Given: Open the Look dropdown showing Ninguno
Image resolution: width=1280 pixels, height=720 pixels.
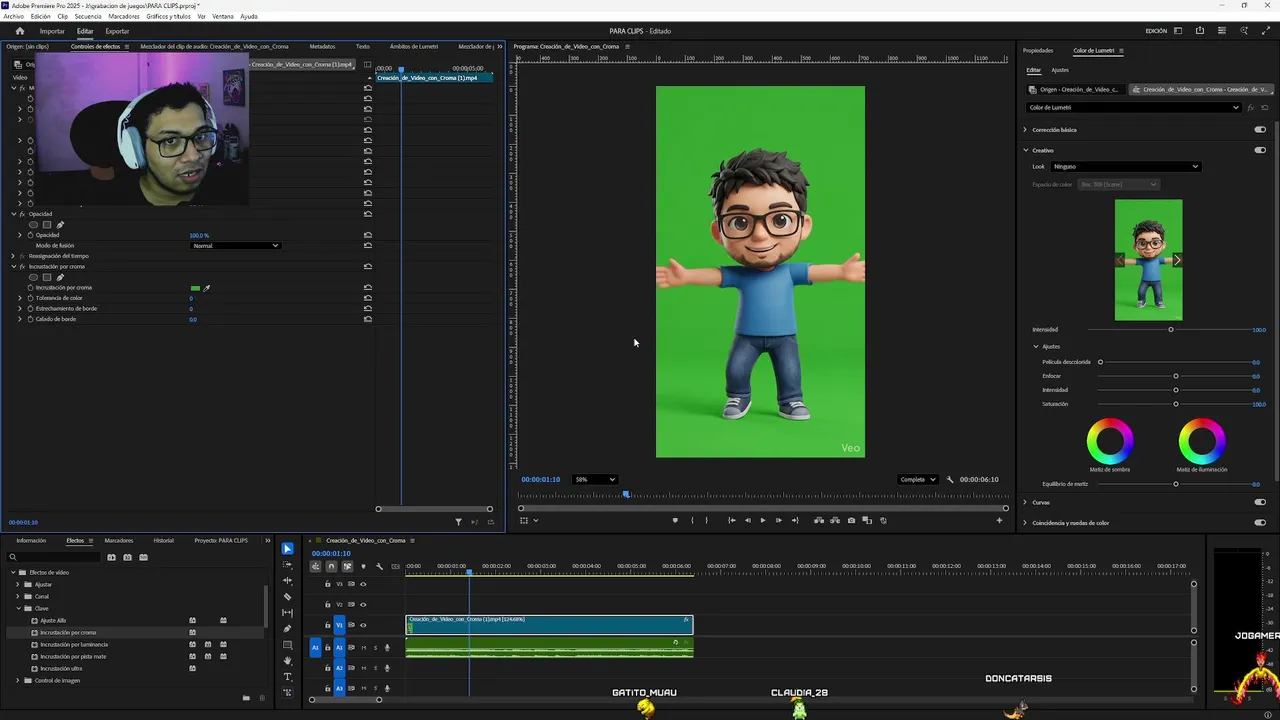Looking at the screenshot, I should [x=1124, y=167].
